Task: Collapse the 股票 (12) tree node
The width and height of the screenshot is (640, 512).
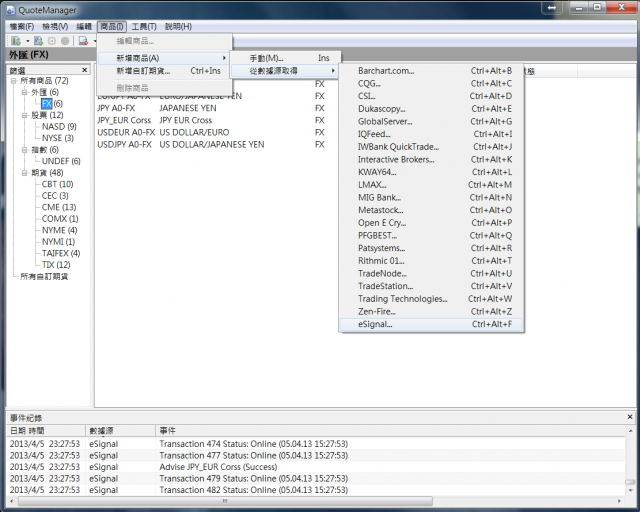Action: coord(24,115)
